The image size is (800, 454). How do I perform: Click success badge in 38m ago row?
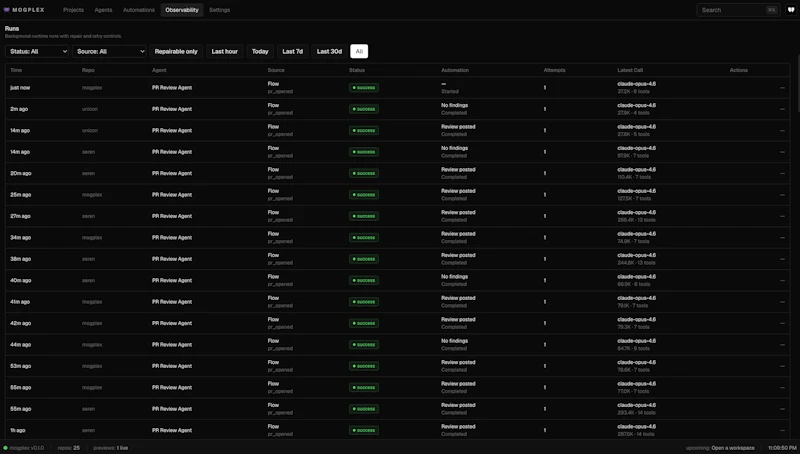pyautogui.click(x=364, y=259)
